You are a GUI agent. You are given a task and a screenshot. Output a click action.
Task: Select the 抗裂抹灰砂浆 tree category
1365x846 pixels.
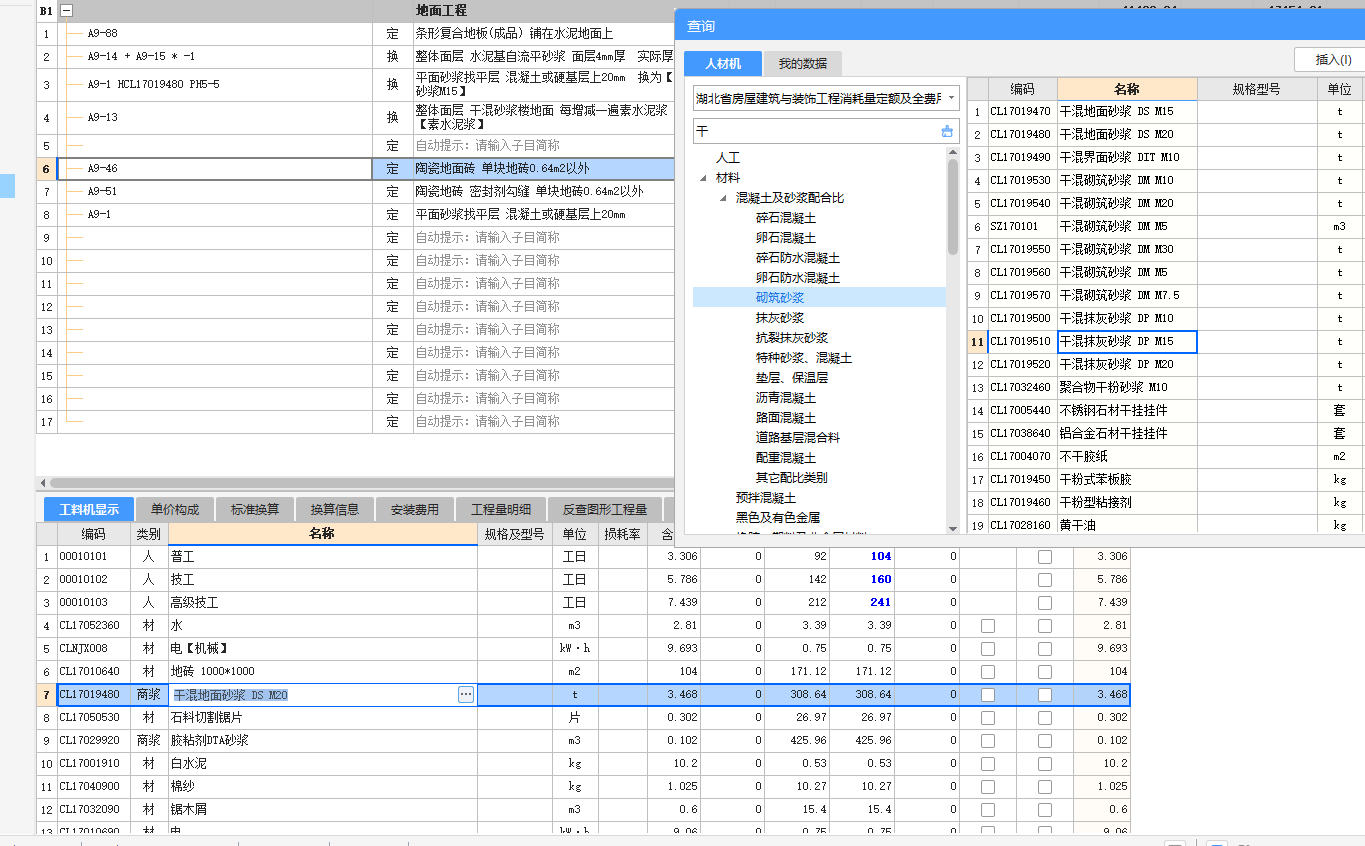[x=792, y=338]
